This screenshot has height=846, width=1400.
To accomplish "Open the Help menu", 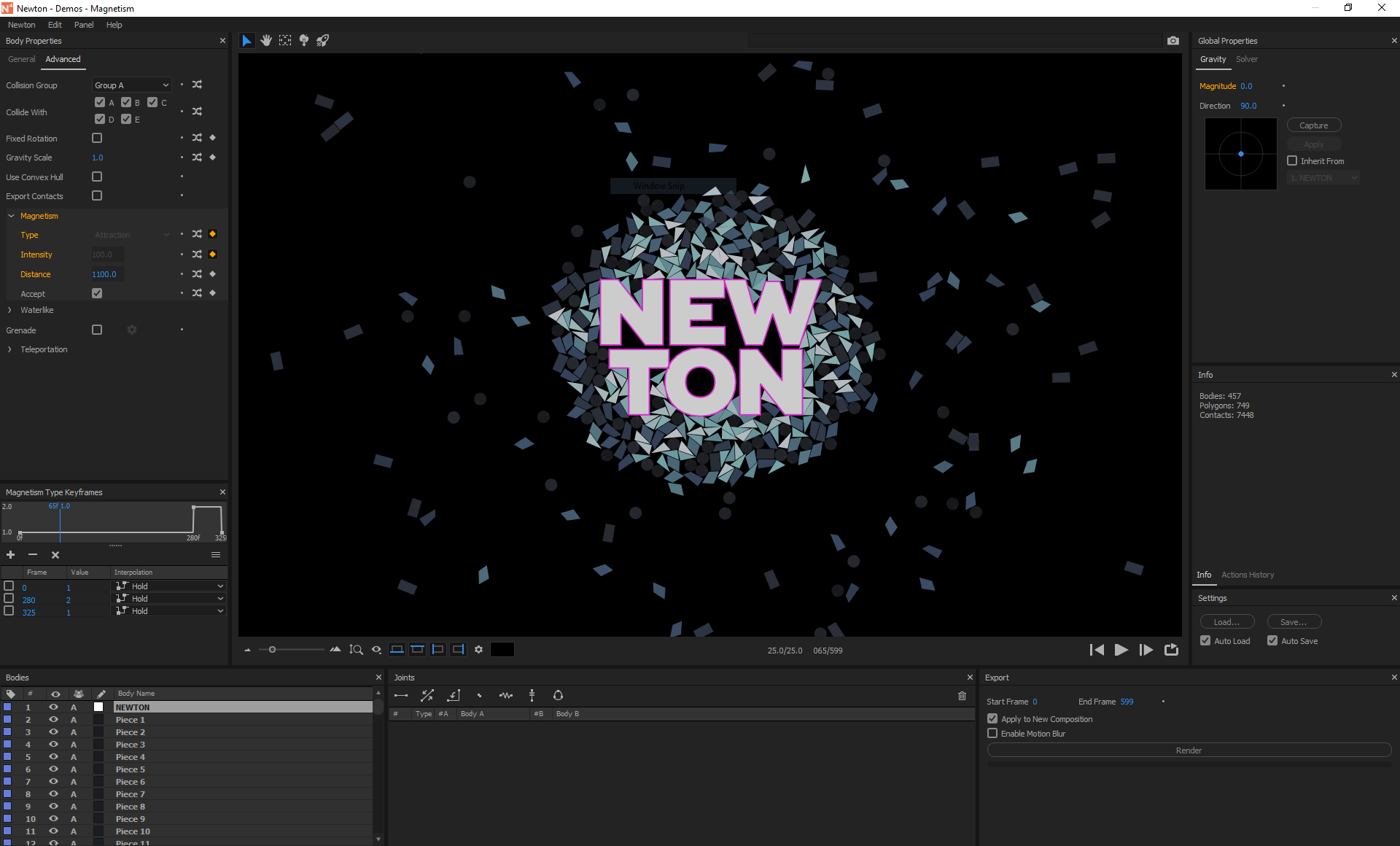I will [114, 25].
